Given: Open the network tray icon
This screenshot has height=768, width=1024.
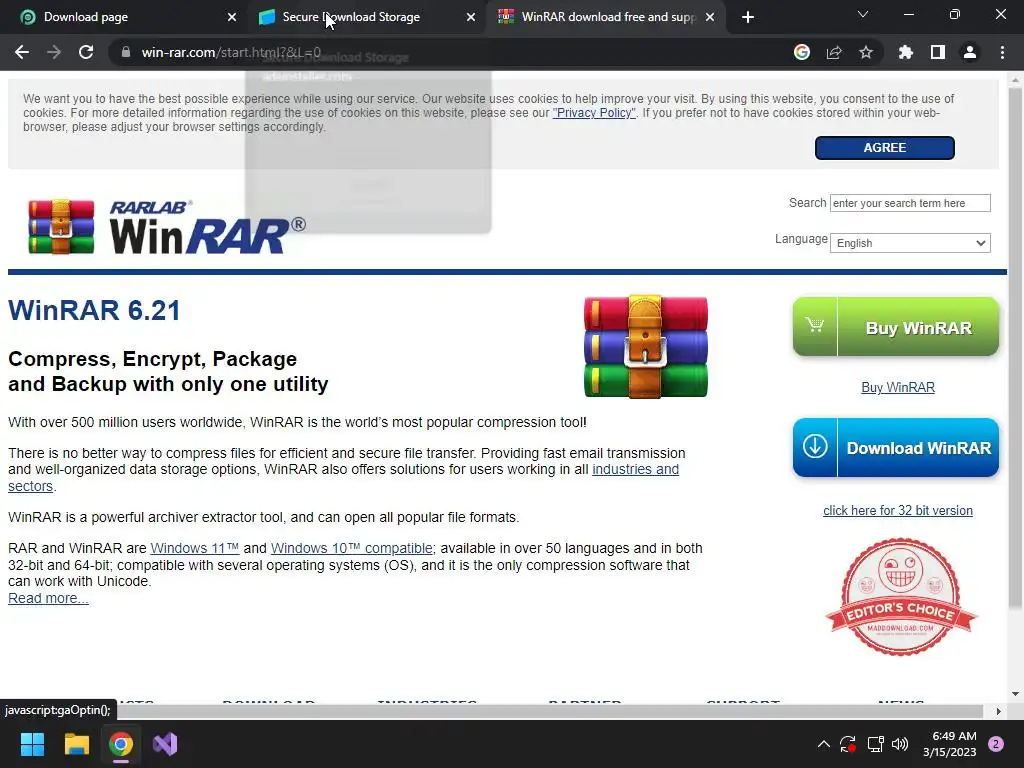Looking at the screenshot, I should [875, 744].
